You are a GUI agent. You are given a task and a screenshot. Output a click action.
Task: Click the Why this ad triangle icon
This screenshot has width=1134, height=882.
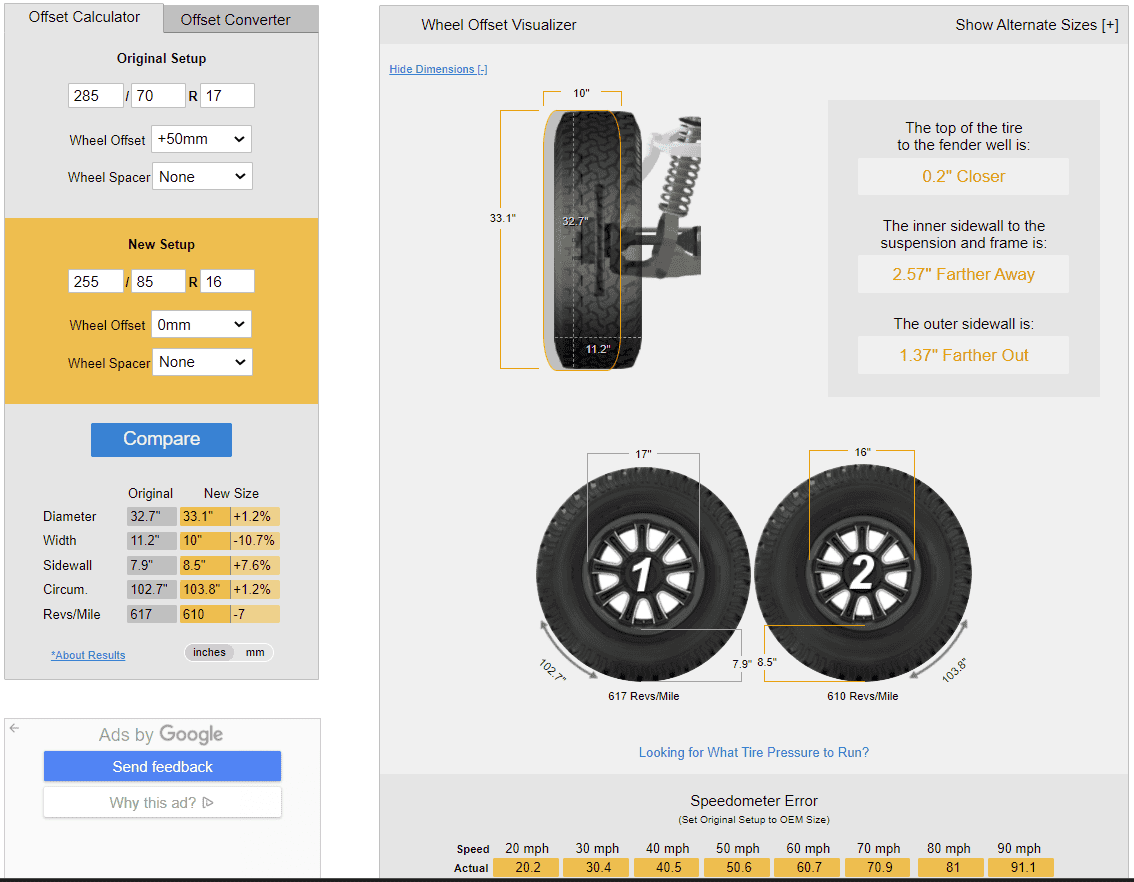tap(208, 802)
